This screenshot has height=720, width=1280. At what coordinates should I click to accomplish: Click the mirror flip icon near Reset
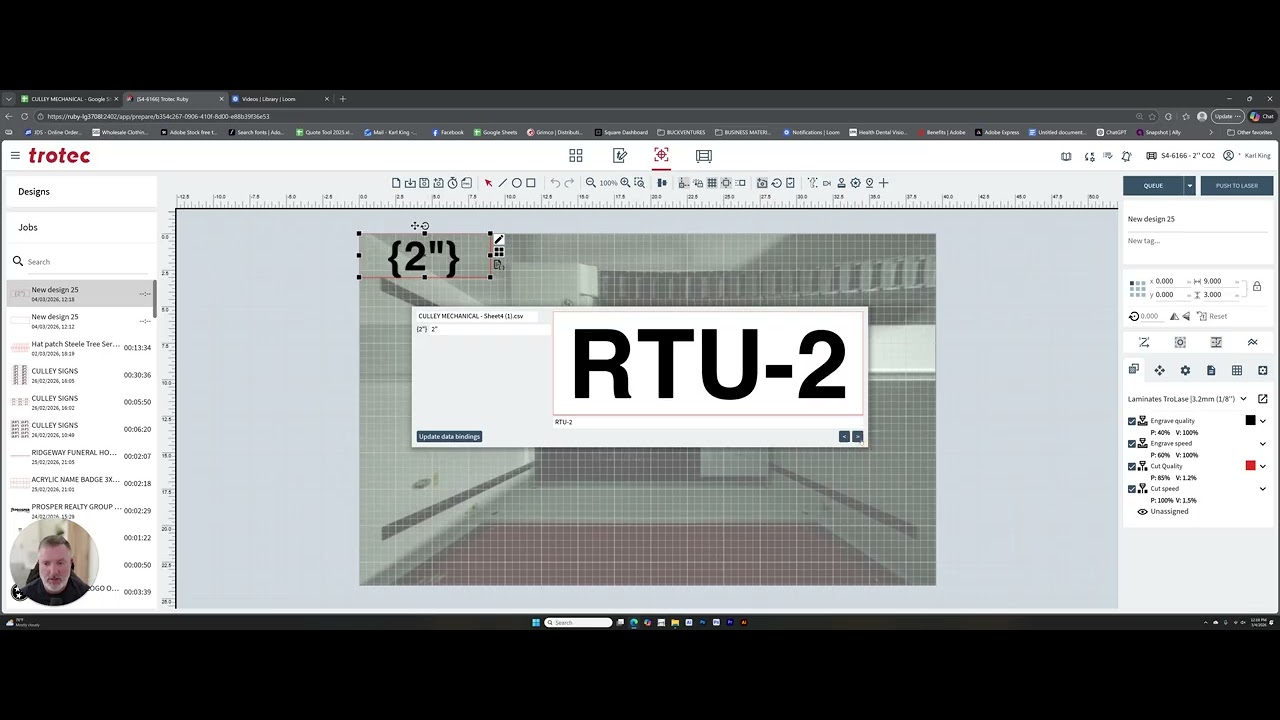coord(1186,316)
